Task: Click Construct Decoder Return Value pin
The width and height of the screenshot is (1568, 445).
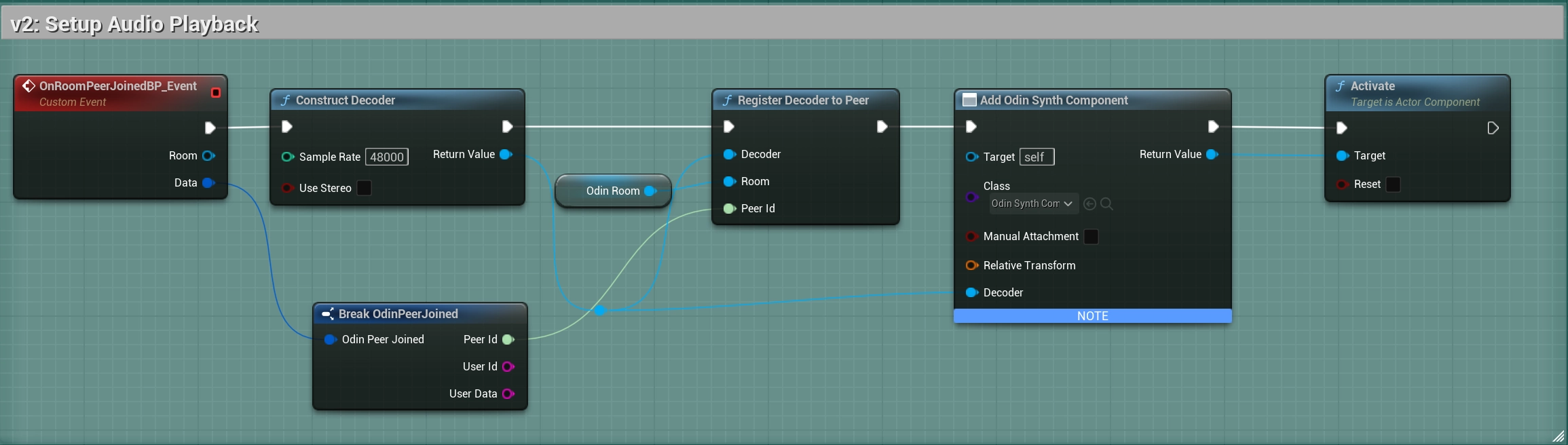Action: tap(506, 154)
